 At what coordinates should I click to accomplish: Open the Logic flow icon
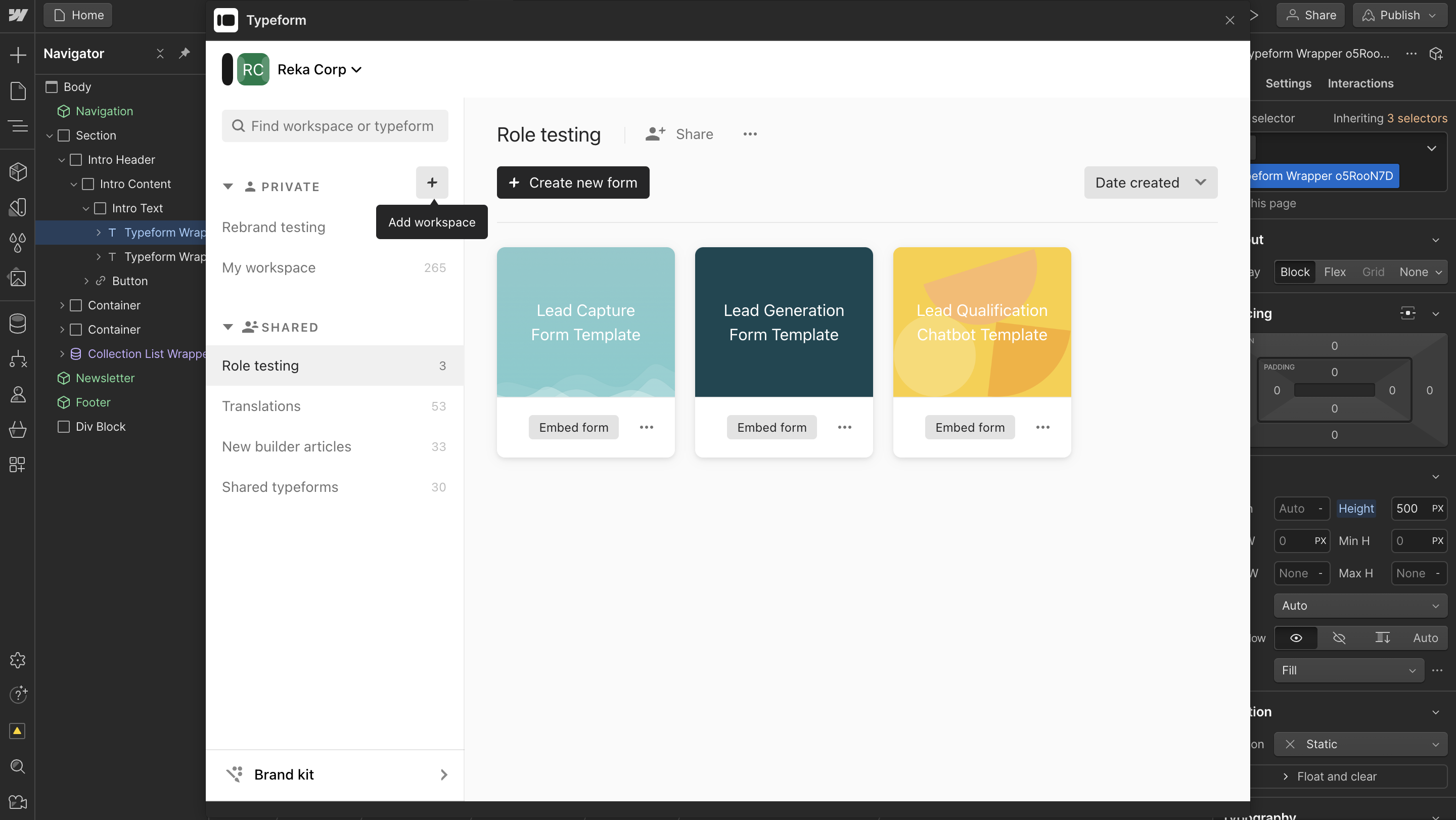(x=18, y=359)
